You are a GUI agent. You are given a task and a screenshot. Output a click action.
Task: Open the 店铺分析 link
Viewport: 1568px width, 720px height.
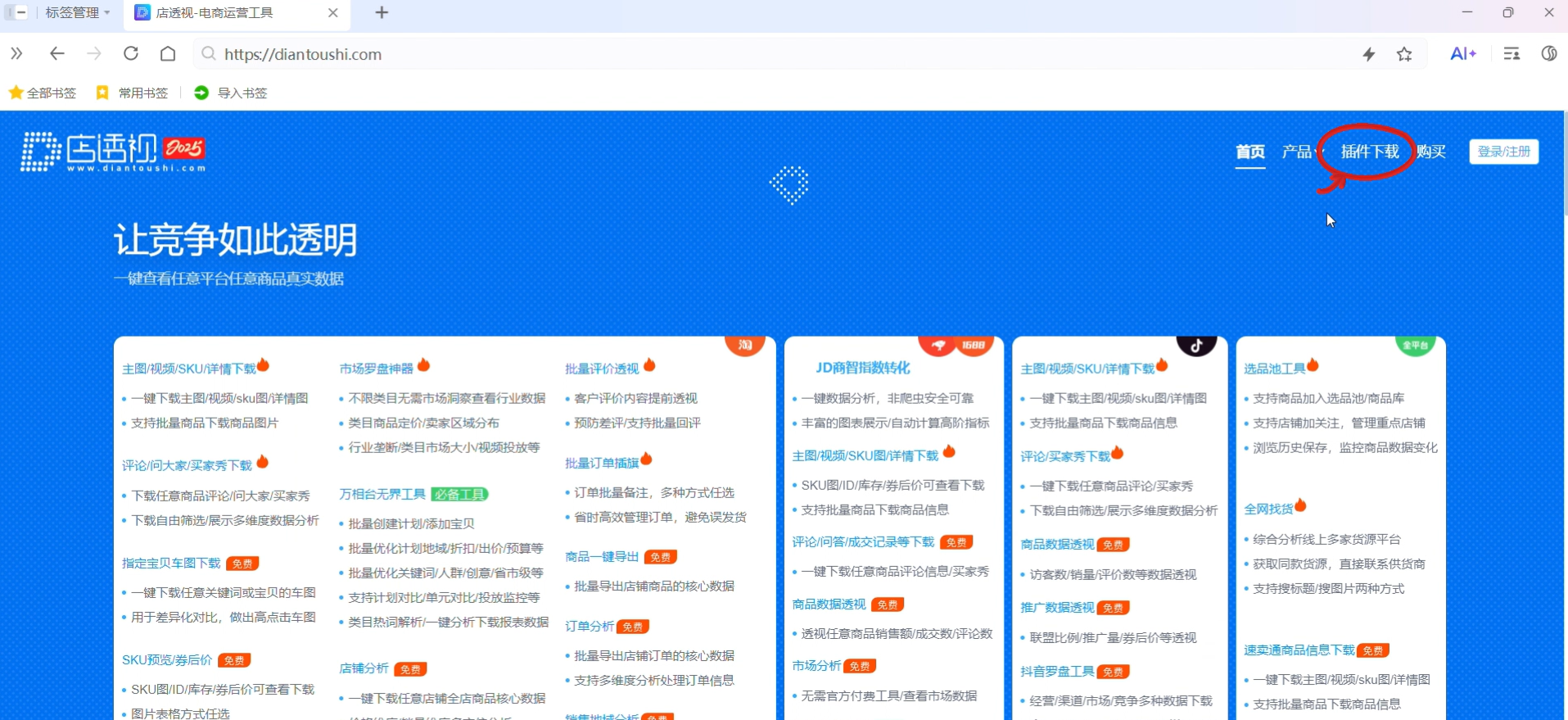pos(364,668)
